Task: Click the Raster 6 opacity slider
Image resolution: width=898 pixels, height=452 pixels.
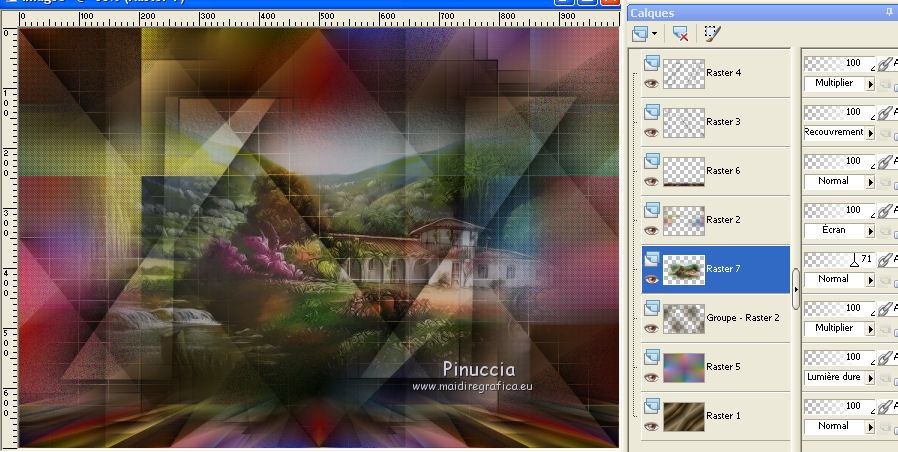Action: tap(840, 161)
